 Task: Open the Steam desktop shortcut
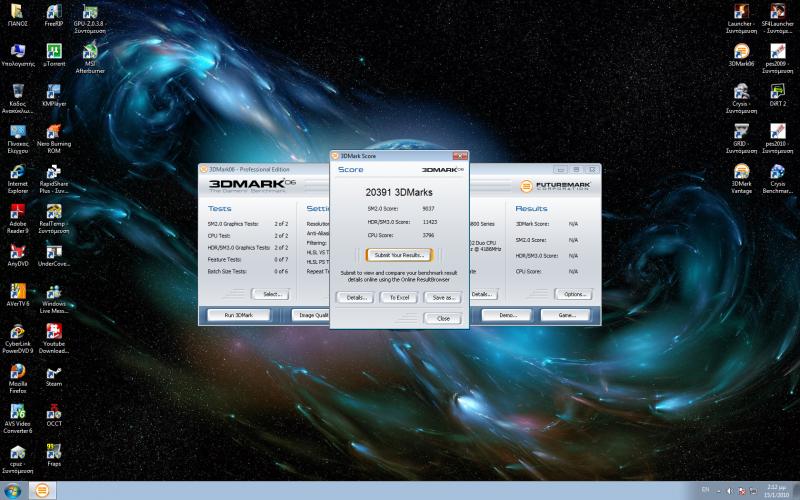tap(54, 377)
